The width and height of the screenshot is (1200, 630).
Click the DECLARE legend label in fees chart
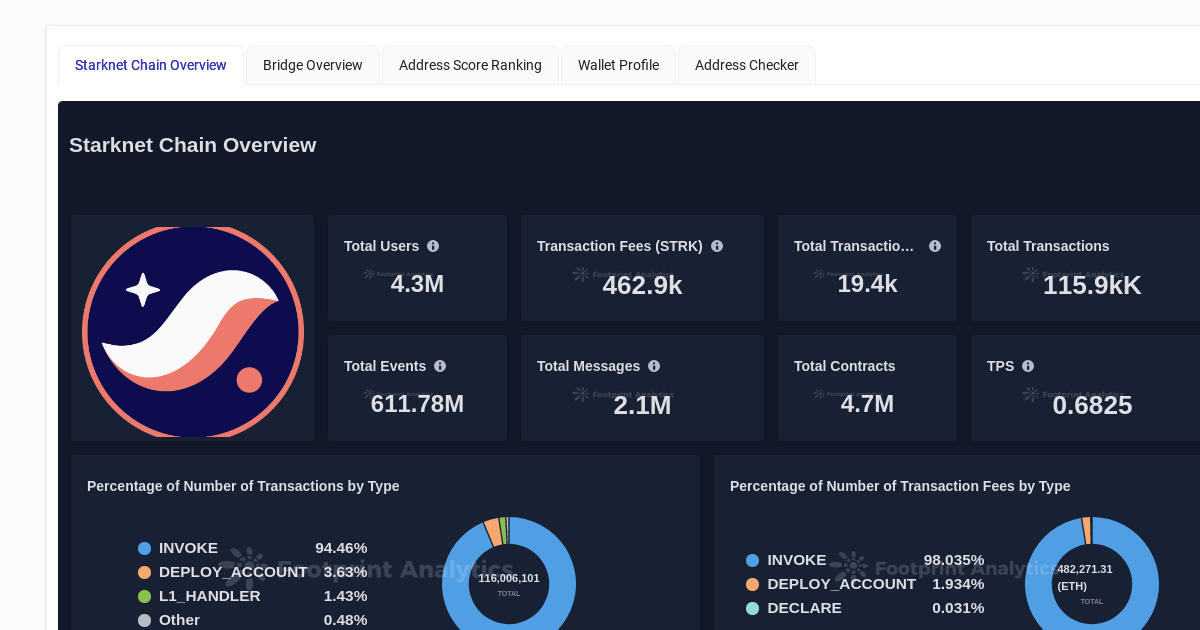pyautogui.click(x=805, y=608)
